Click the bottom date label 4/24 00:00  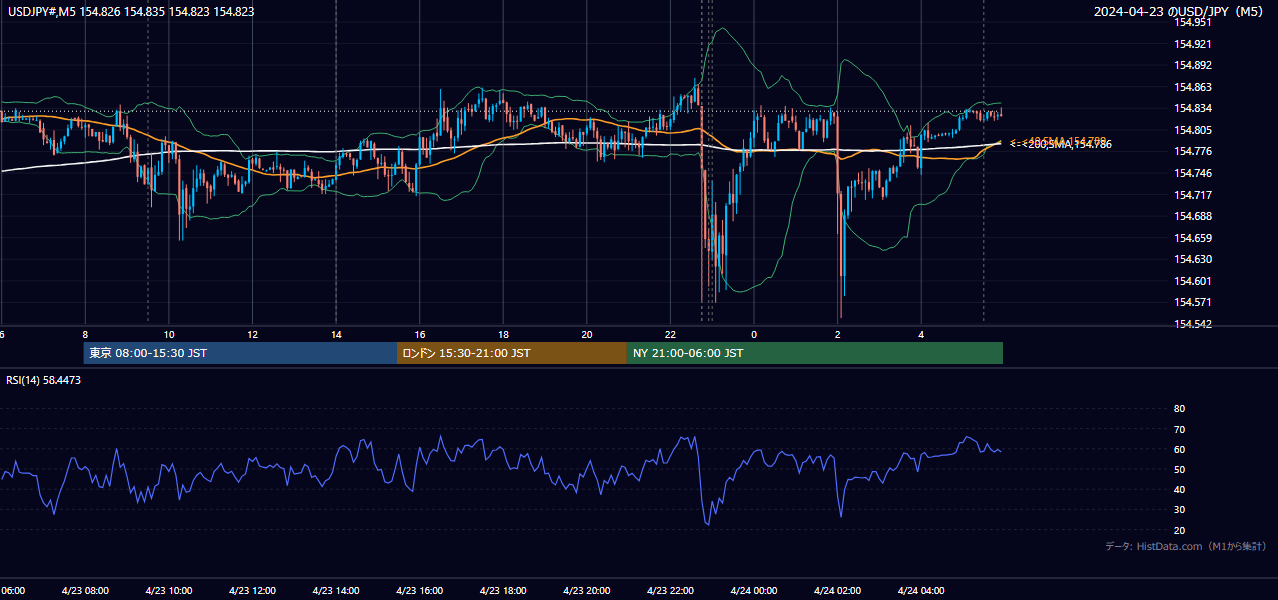754,591
